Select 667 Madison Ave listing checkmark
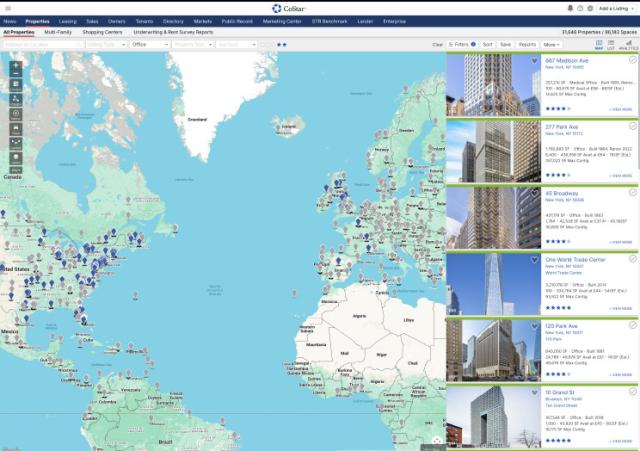 [633, 60]
